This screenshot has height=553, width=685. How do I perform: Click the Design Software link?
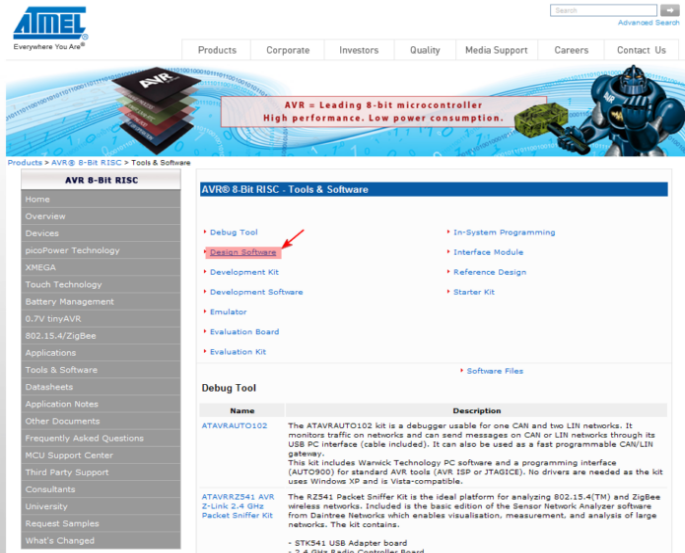click(243, 252)
